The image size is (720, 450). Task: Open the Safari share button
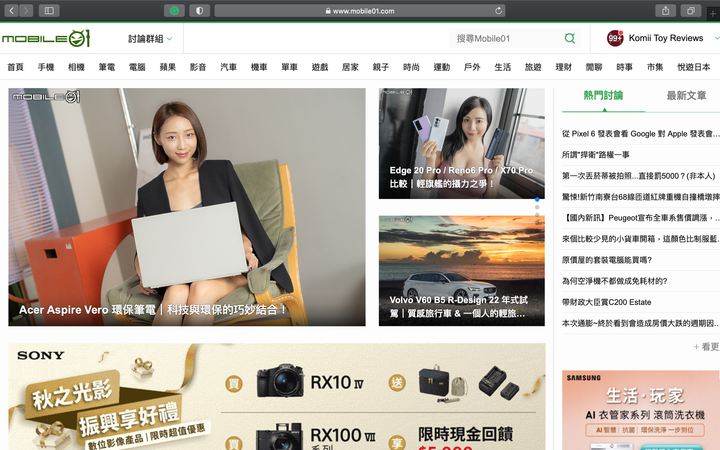pos(665,11)
